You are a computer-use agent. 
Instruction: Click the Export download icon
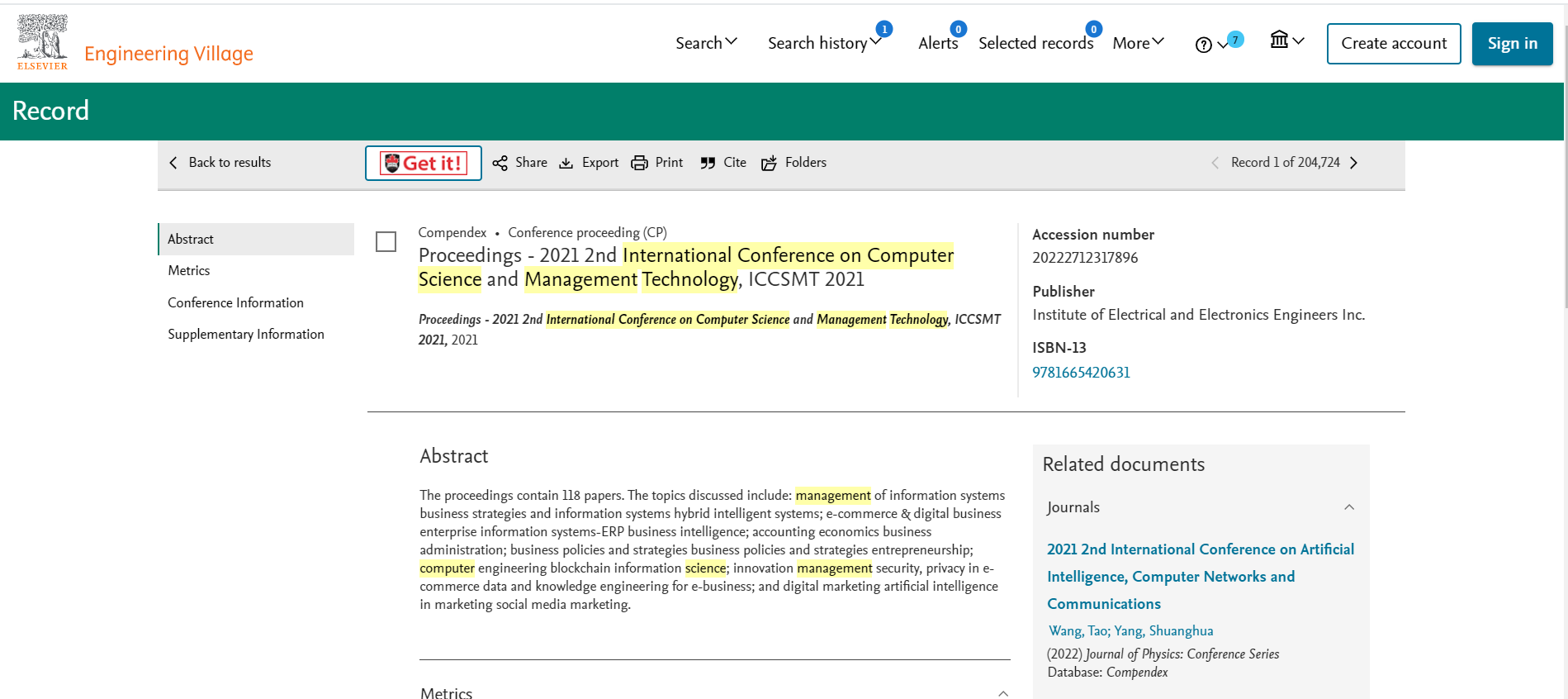pyautogui.click(x=566, y=164)
